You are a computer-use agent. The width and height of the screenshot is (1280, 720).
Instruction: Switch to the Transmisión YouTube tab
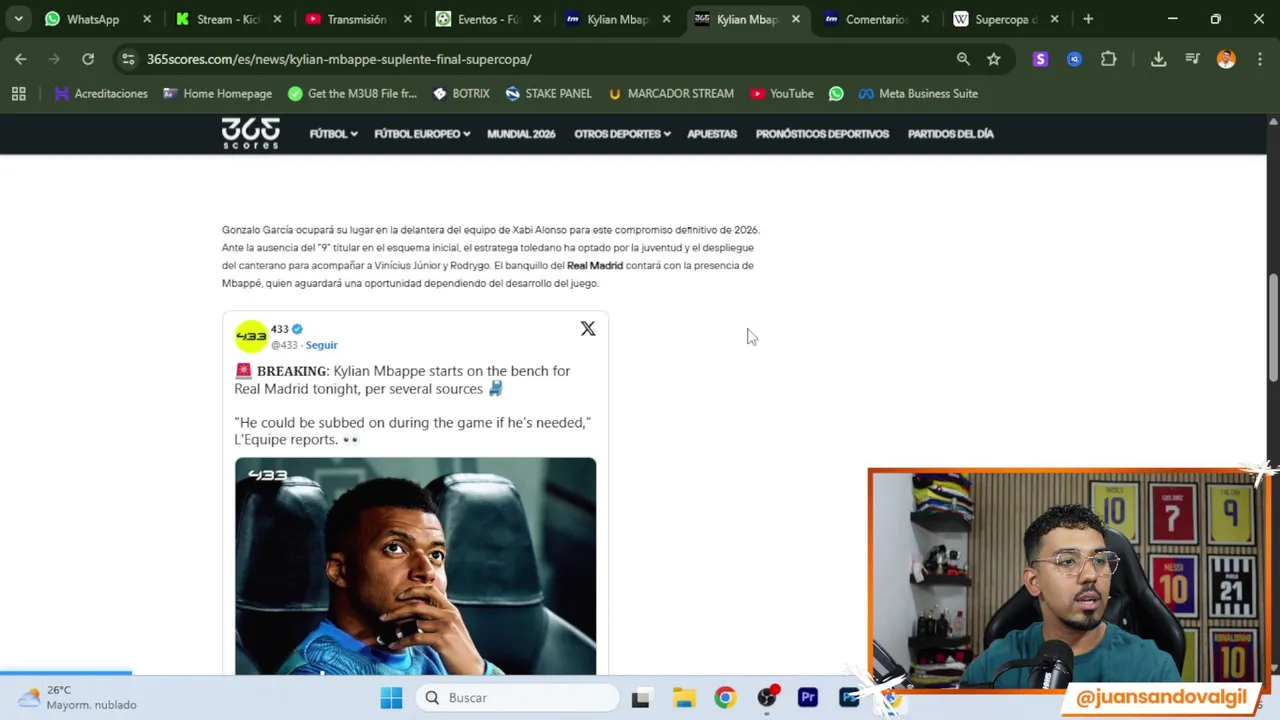tap(356, 19)
